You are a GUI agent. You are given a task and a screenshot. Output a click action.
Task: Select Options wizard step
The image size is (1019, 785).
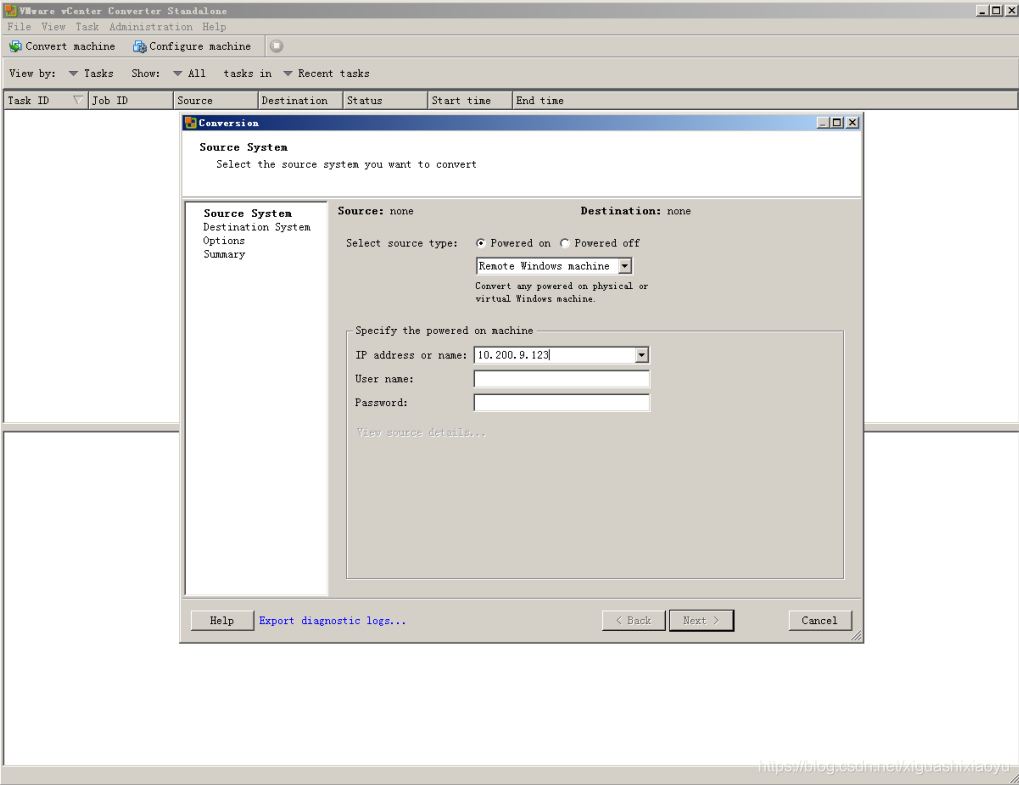tap(224, 240)
